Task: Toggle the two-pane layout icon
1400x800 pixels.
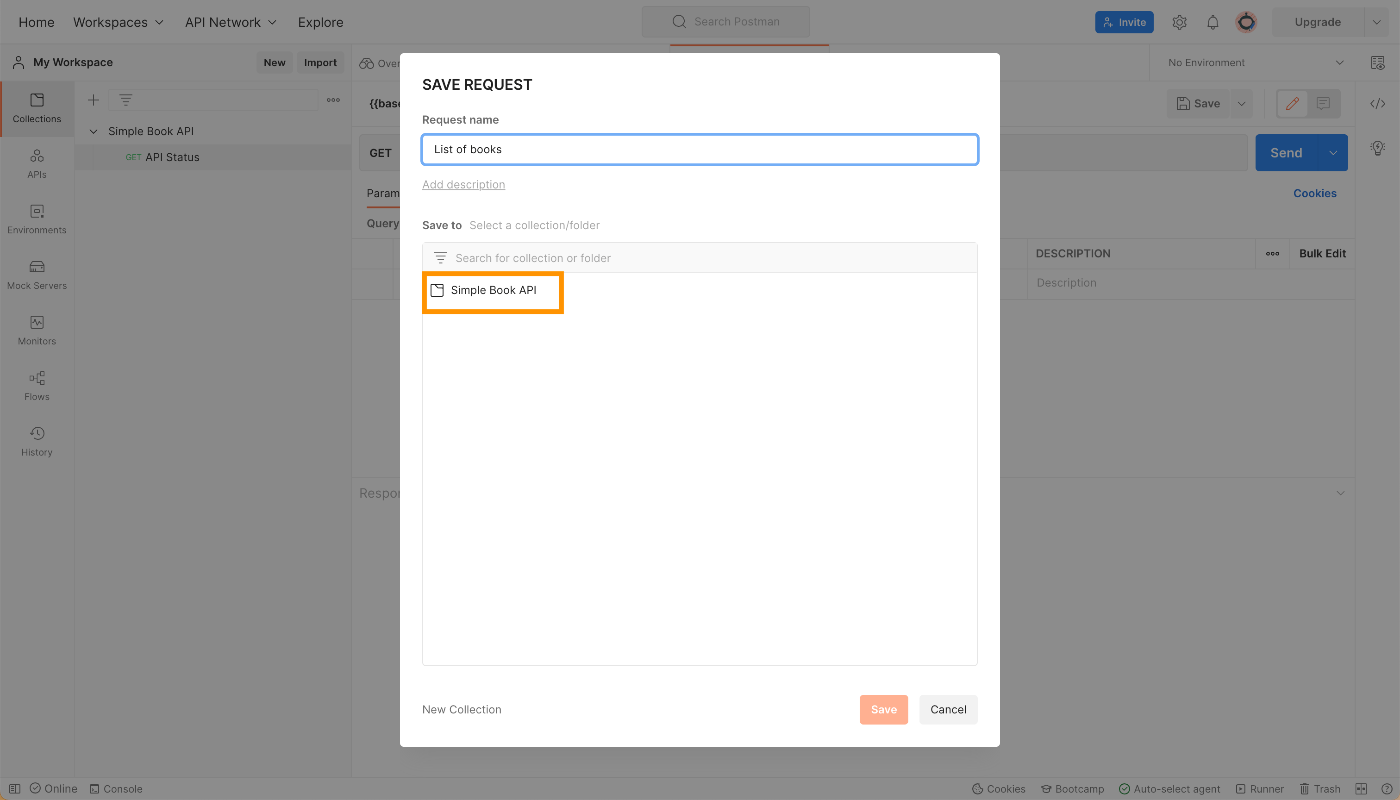Action: tap(1361, 789)
